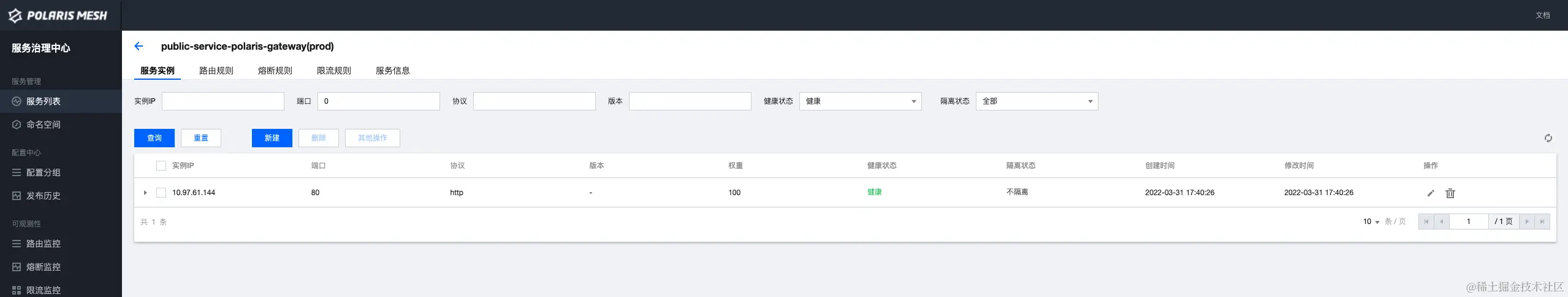Focus the 实例IP filter input

[x=223, y=101]
